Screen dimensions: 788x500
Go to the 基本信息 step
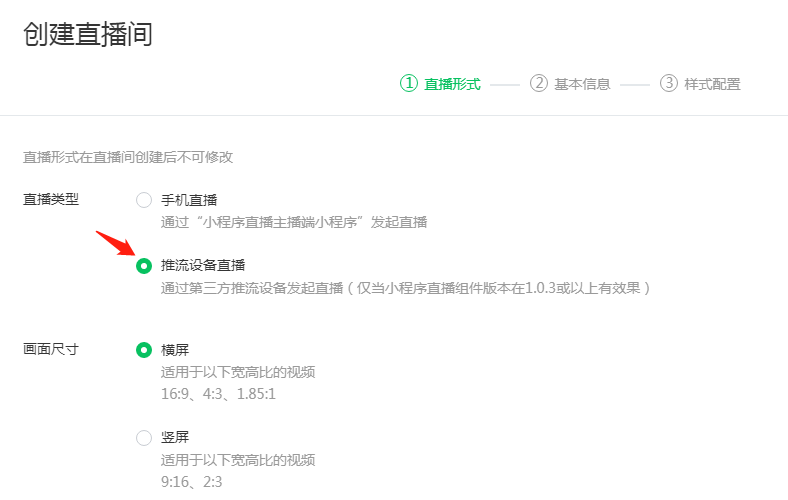[x=582, y=84]
